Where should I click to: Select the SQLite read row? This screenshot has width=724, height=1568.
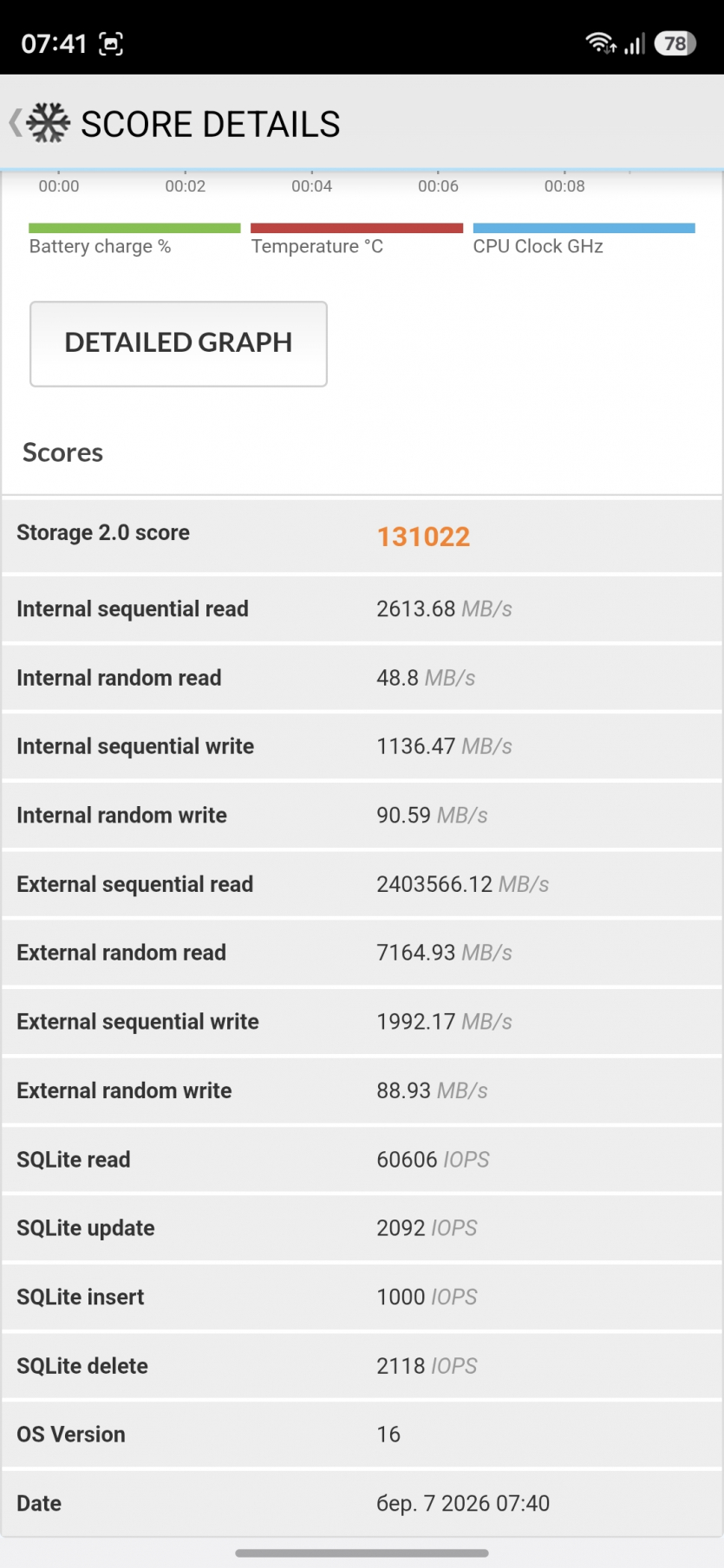point(362,1160)
